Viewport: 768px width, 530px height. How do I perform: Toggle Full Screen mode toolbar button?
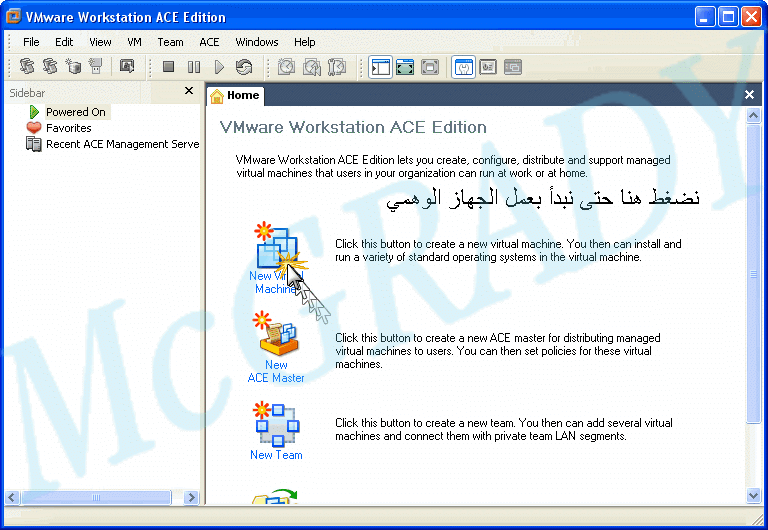[405, 67]
